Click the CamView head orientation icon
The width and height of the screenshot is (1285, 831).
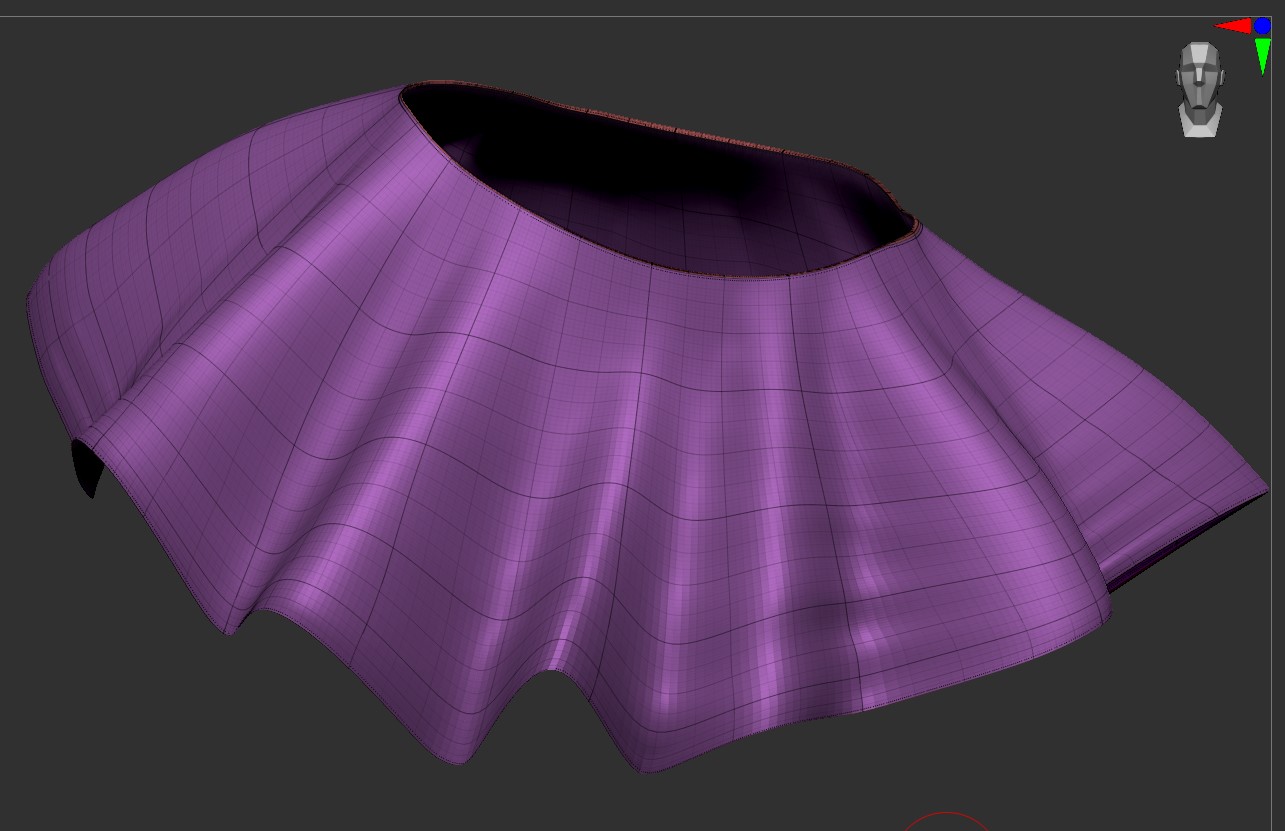coord(1199,80)
